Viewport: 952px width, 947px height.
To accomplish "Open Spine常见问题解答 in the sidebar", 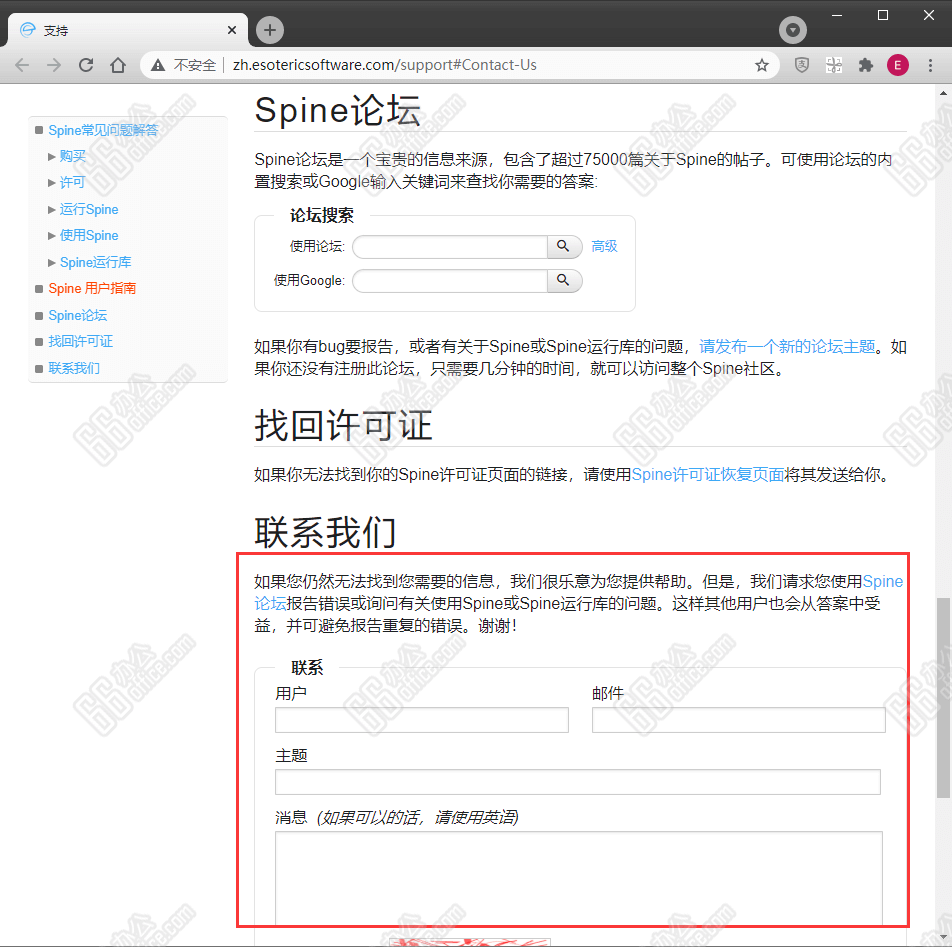I will pyautogui.click(x=103, y=130).
